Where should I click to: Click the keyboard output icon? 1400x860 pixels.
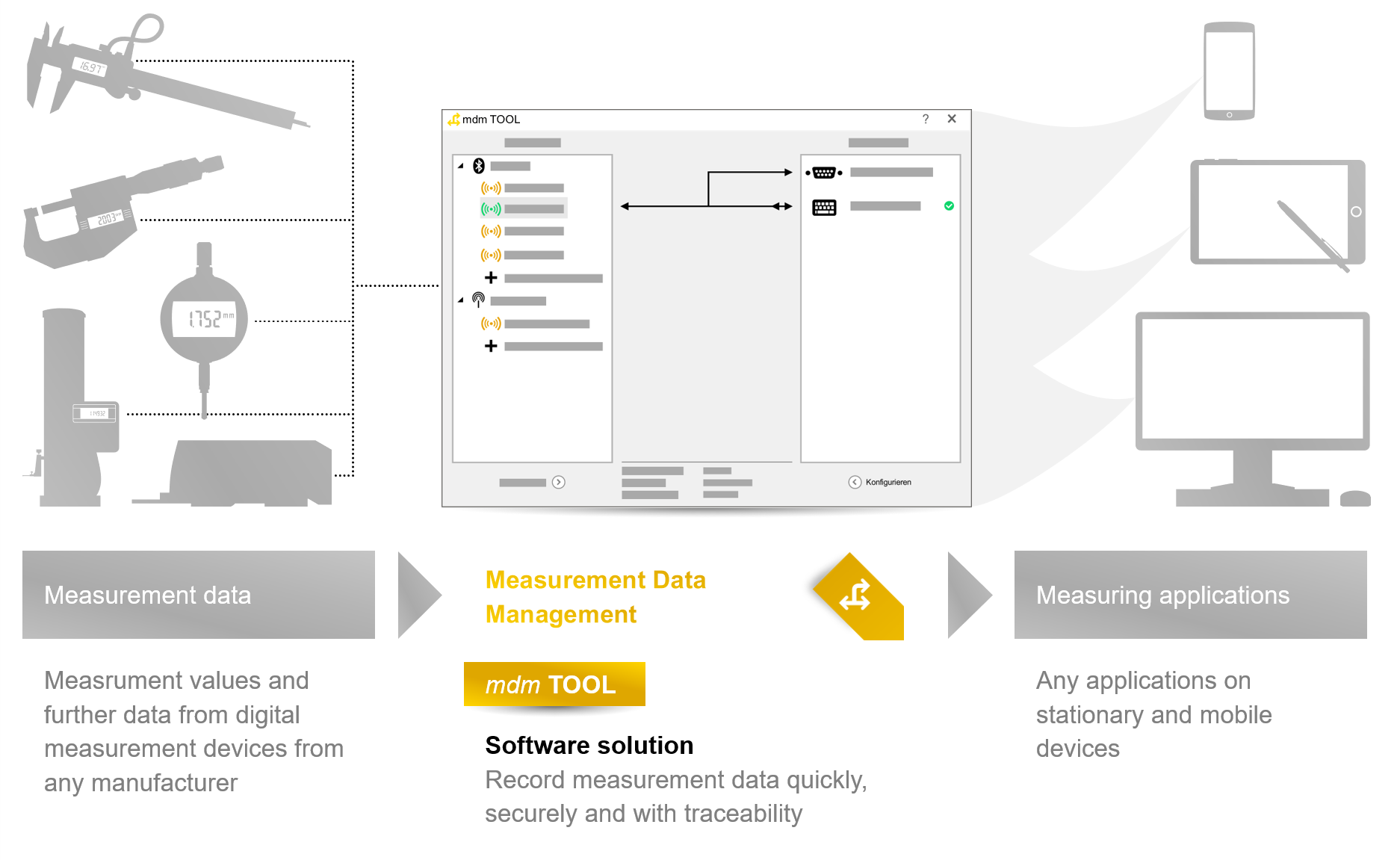click(x=824, y=207)
